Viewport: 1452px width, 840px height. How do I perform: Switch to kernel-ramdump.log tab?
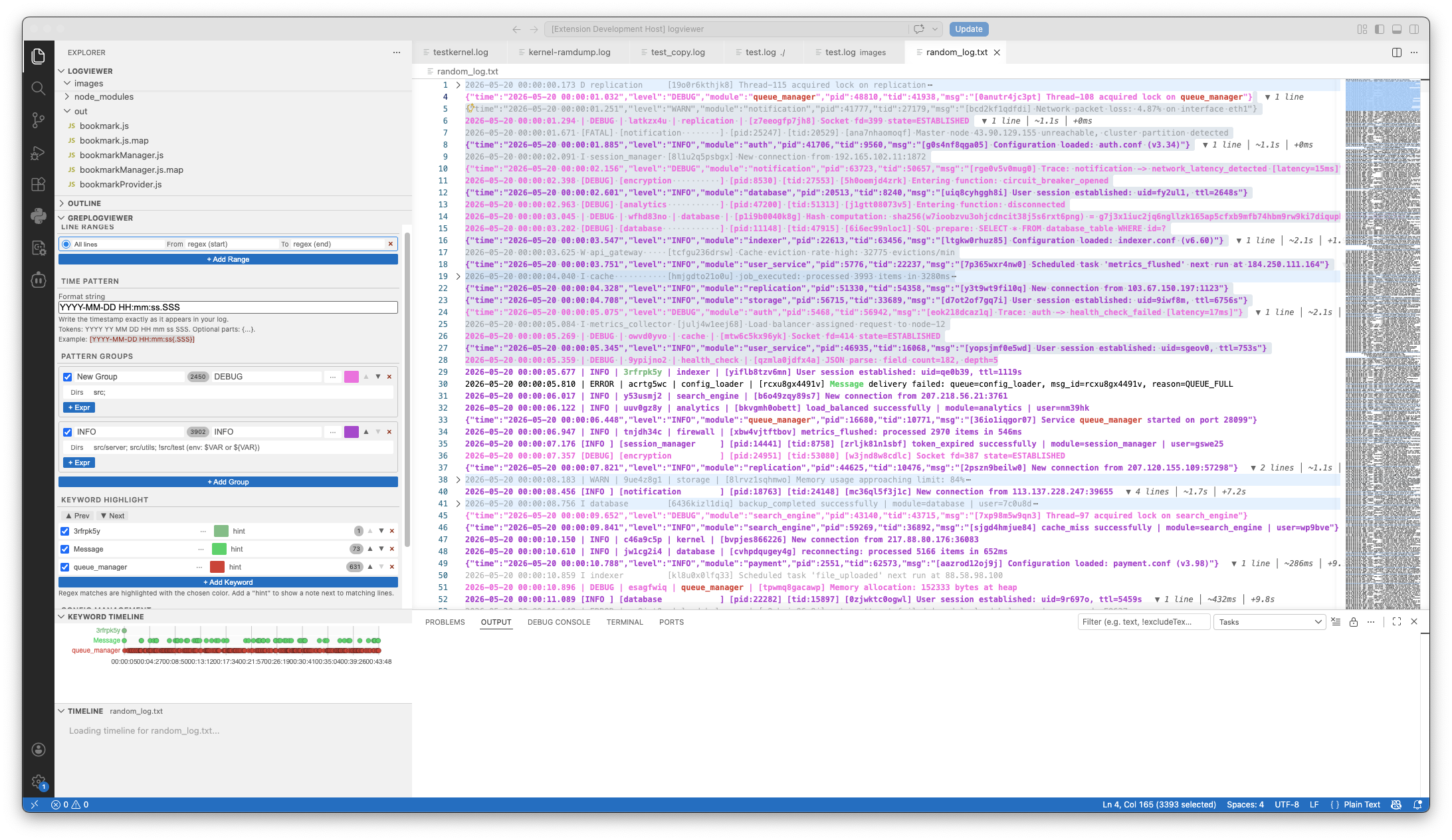(x=570, y=52)
